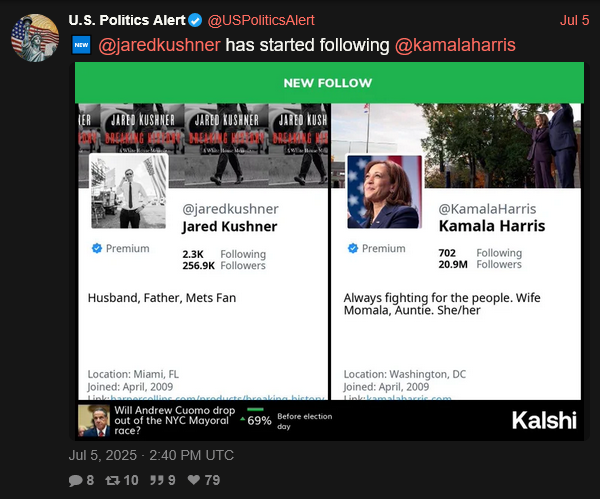600x499 pixels.
Task: Like the post with heart icon
Action: tap(194, 480)
